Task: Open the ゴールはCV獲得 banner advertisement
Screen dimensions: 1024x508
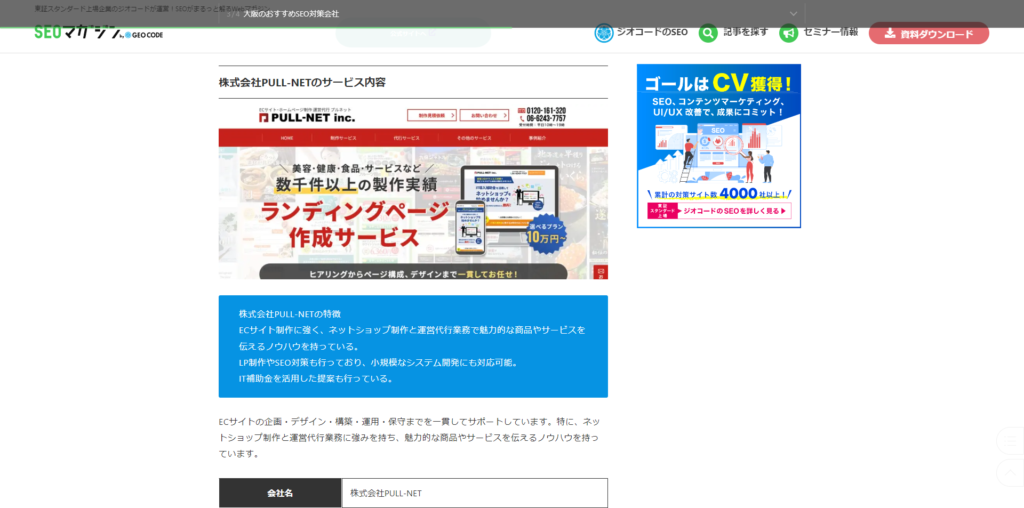Action: 718,146
